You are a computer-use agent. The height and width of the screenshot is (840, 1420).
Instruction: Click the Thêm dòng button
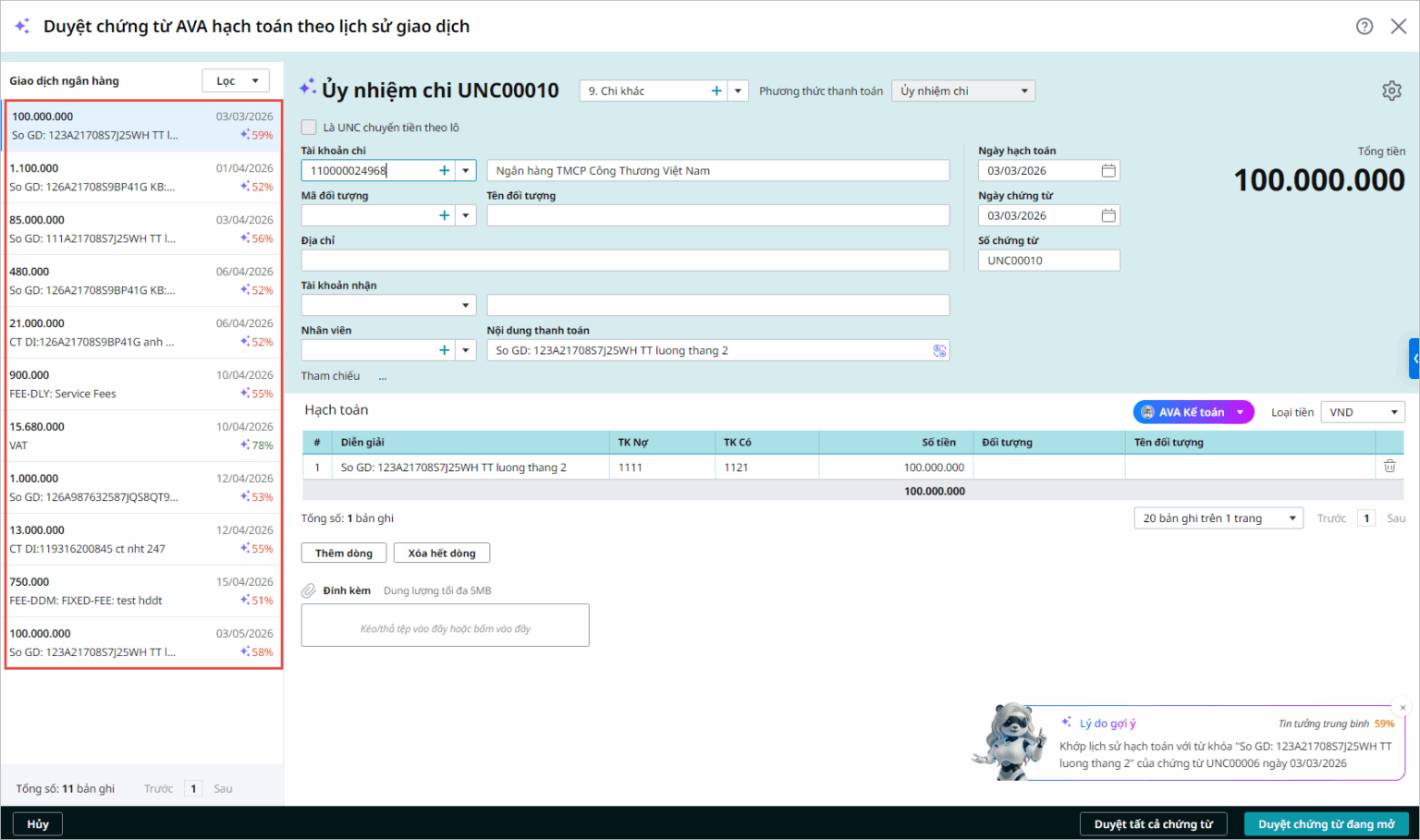pyautogui.click(x=344, y=553)
